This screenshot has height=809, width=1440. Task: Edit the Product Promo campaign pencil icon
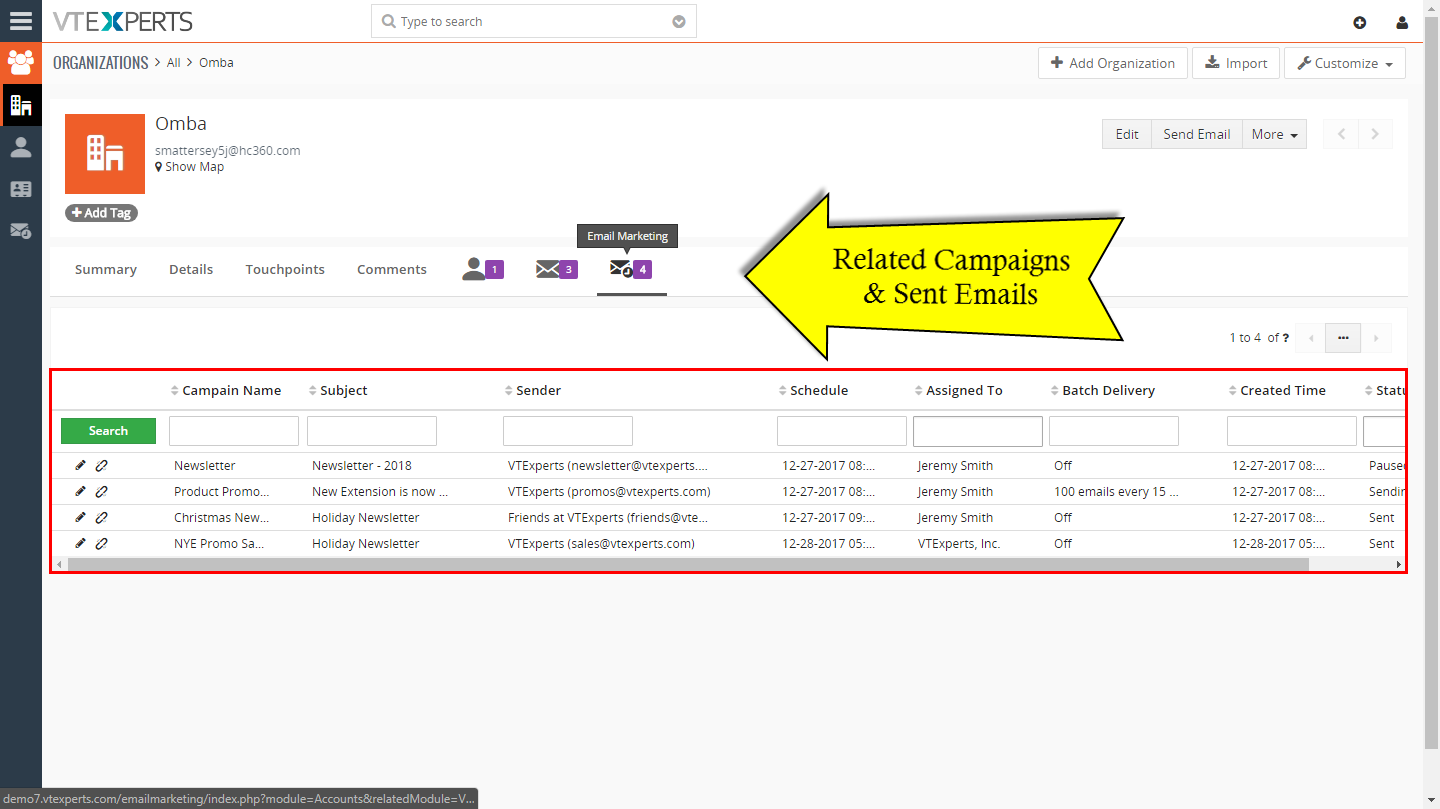point(80,491)
